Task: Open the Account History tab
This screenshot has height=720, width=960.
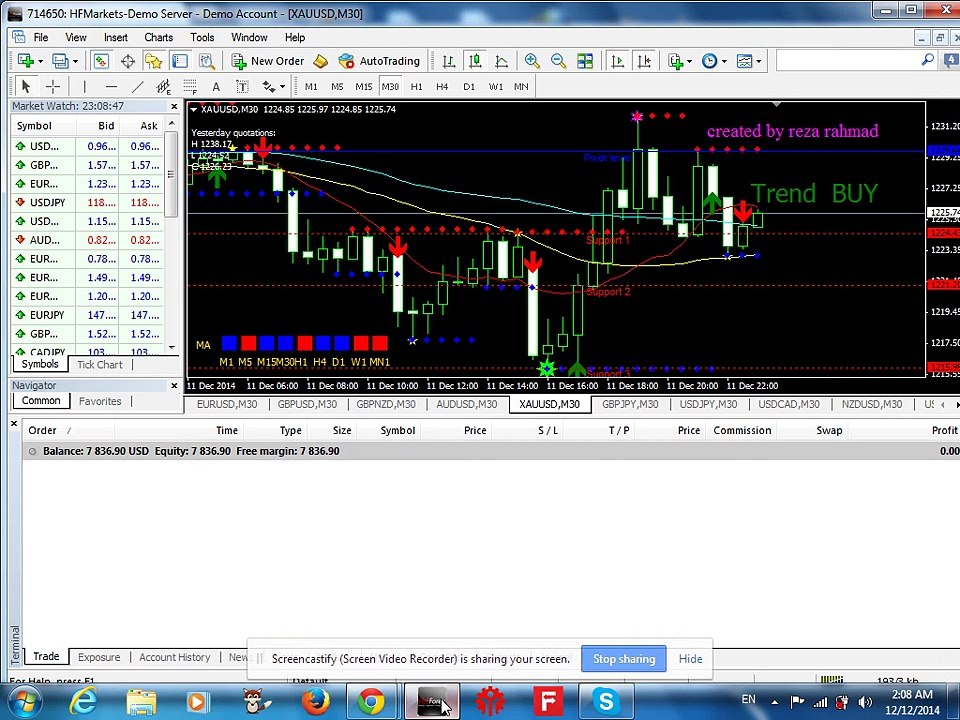Action: [174, 657]
